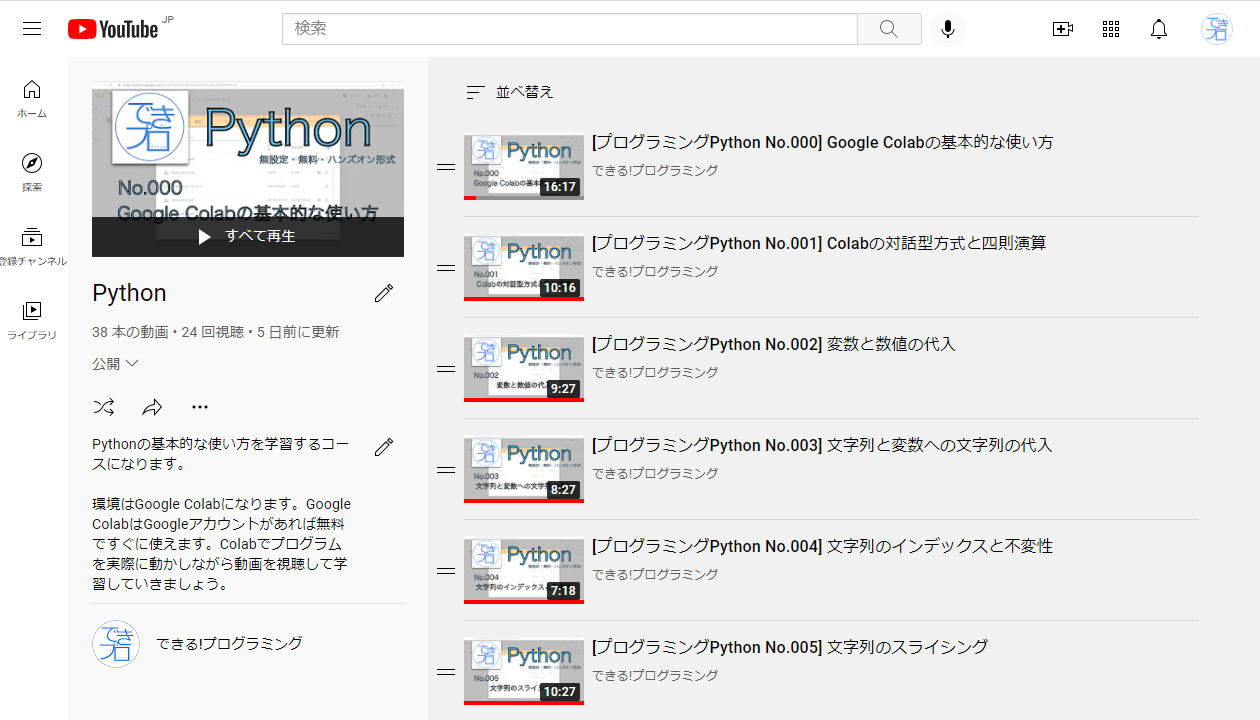Click the search input field
Screen dimensions: 1260x720
coord(570,29)
